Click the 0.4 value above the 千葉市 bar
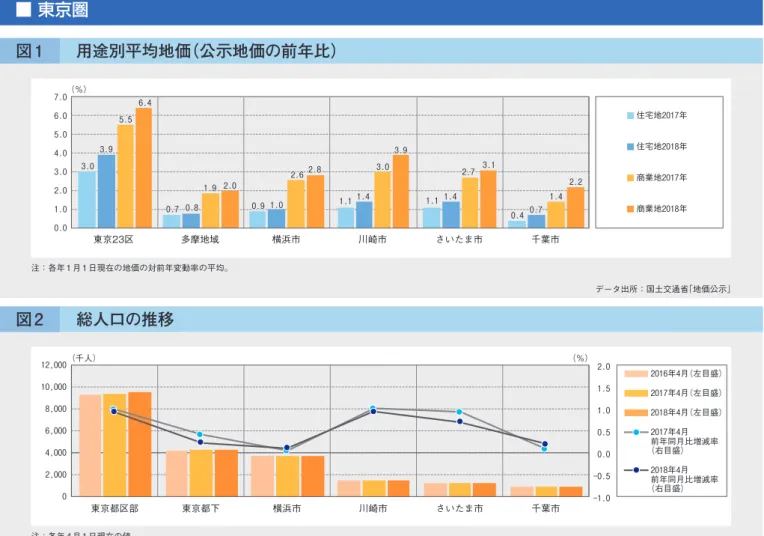The image size is (764, 536). tap(517, 215)
